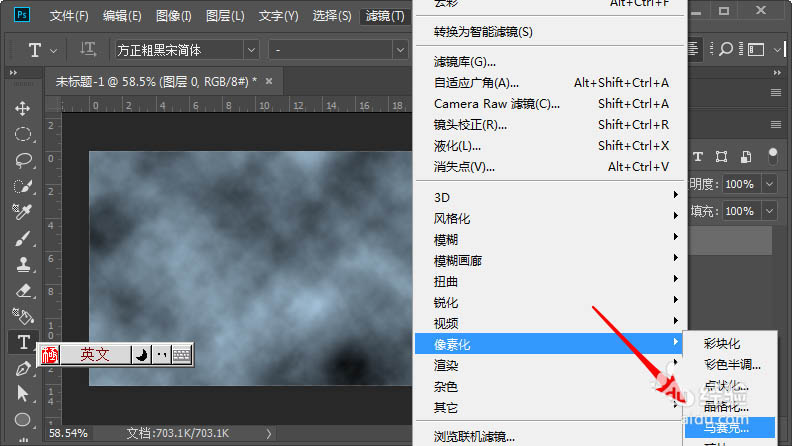Select the Pen tool
This screenshot has height=446, width=792.
(22, 368)
